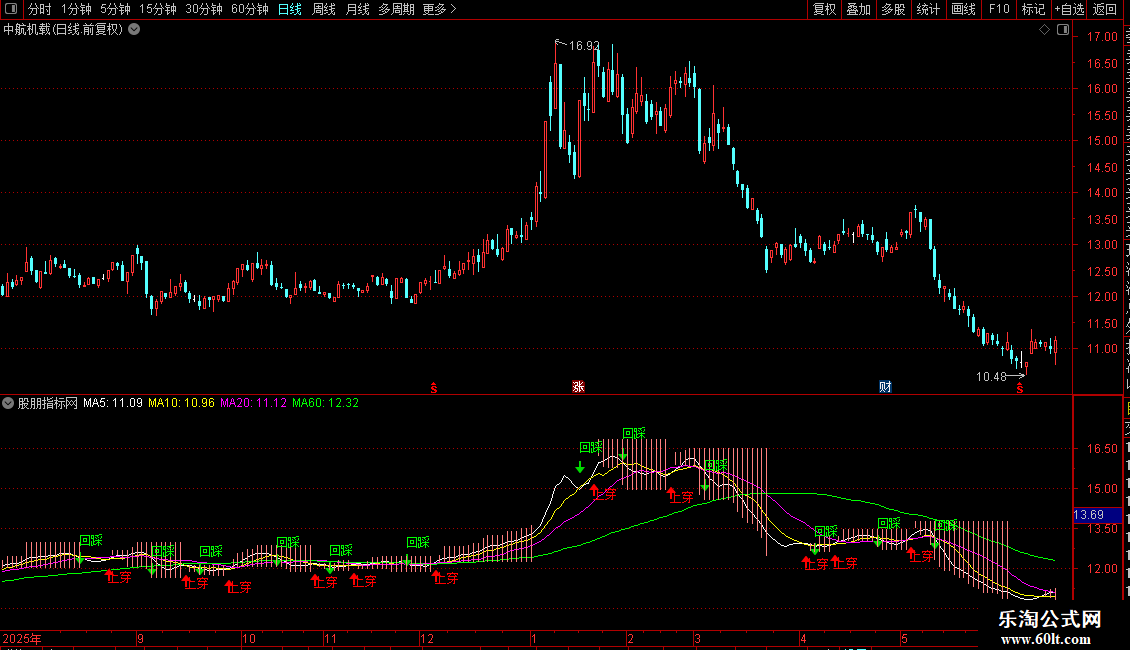This screenshot has height=650, width=1130.
Task: Click month 12 on the time axis
Action: point(427,638)
